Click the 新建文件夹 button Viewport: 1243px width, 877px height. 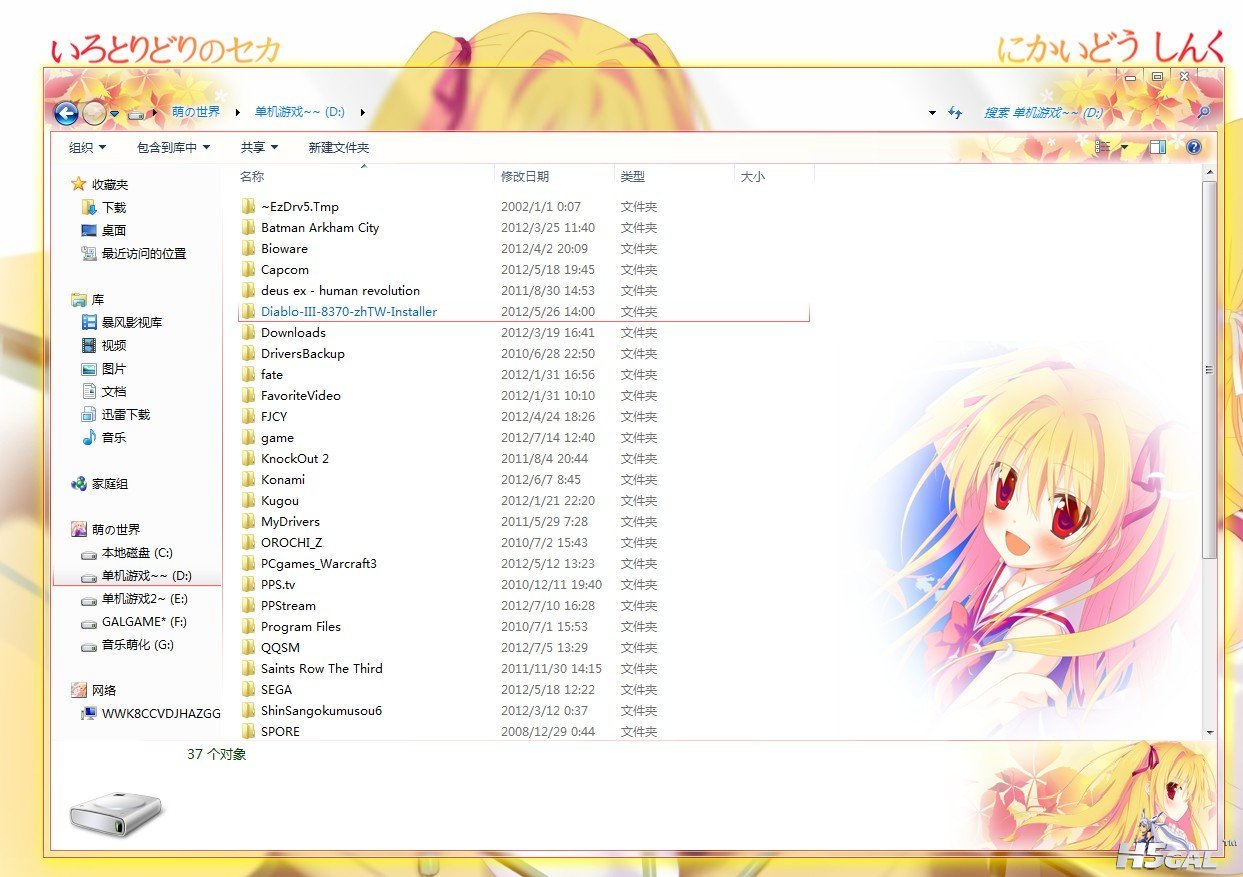[338, 147]
